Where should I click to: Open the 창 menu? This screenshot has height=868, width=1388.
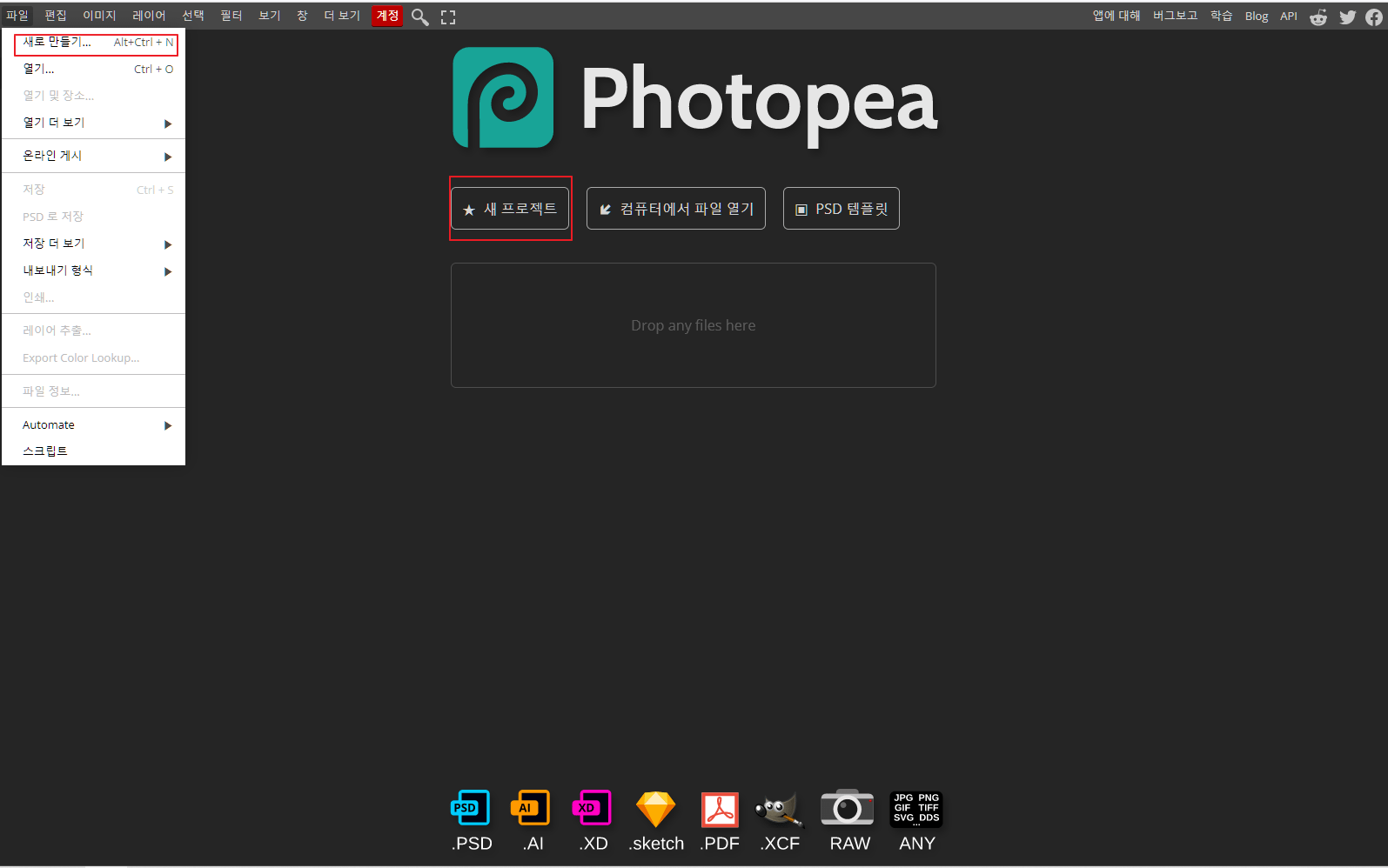coord(302,16)
